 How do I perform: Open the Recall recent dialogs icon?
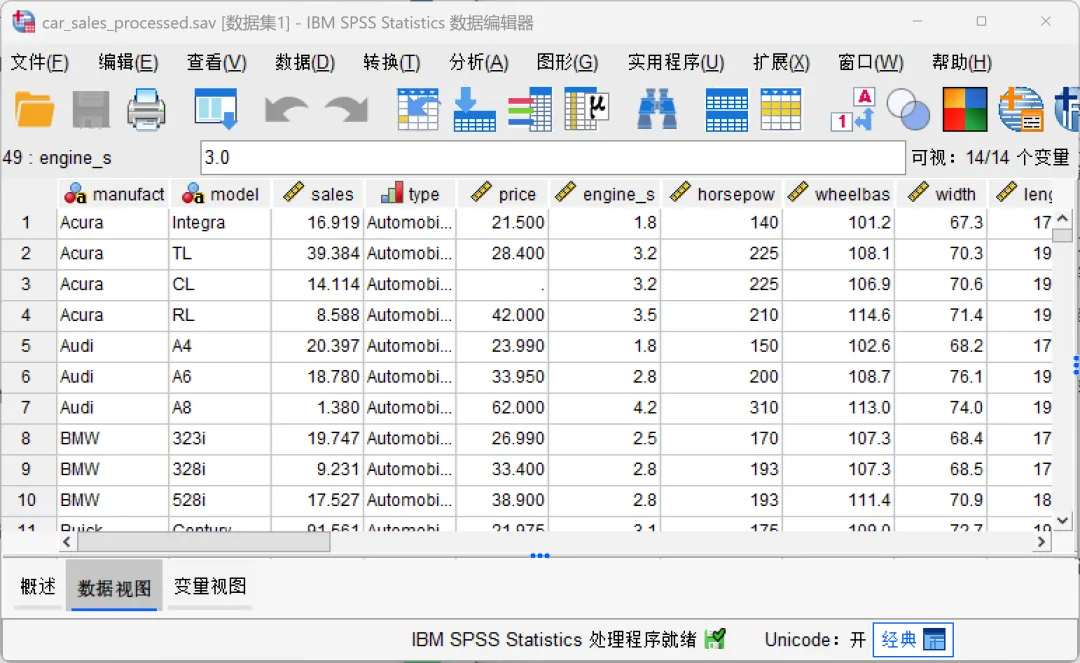point(216,109)
